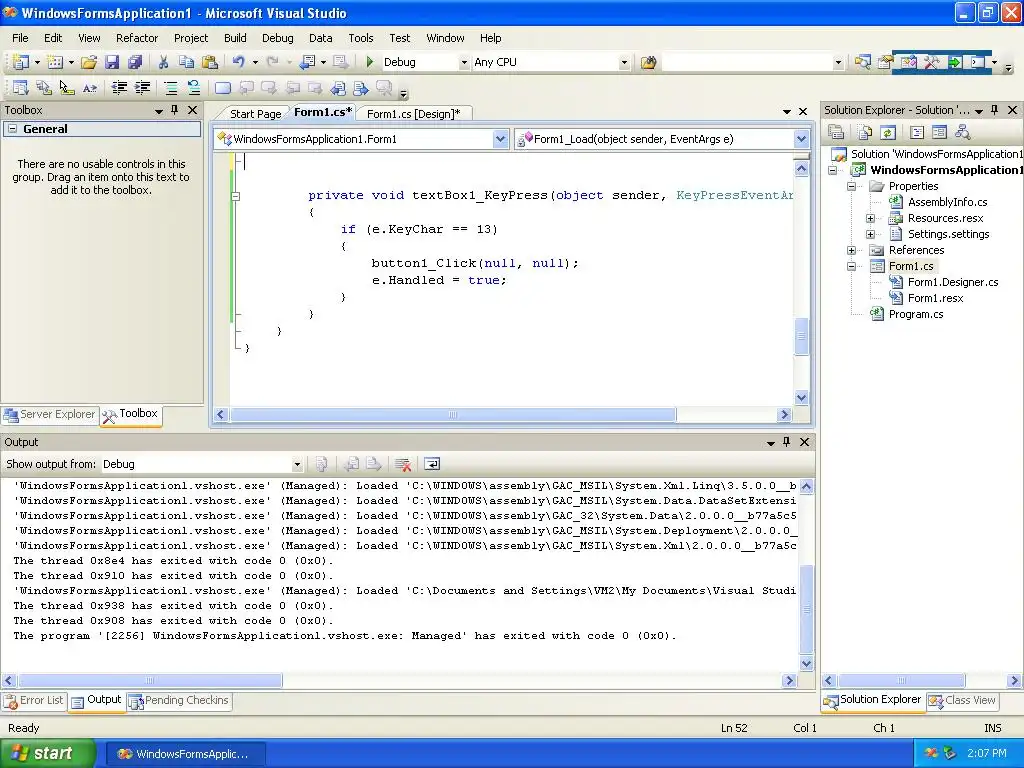Screen dimensions: 1024x768
Task: Collapse the General group in Toolbox
Action: pos(12,129)
